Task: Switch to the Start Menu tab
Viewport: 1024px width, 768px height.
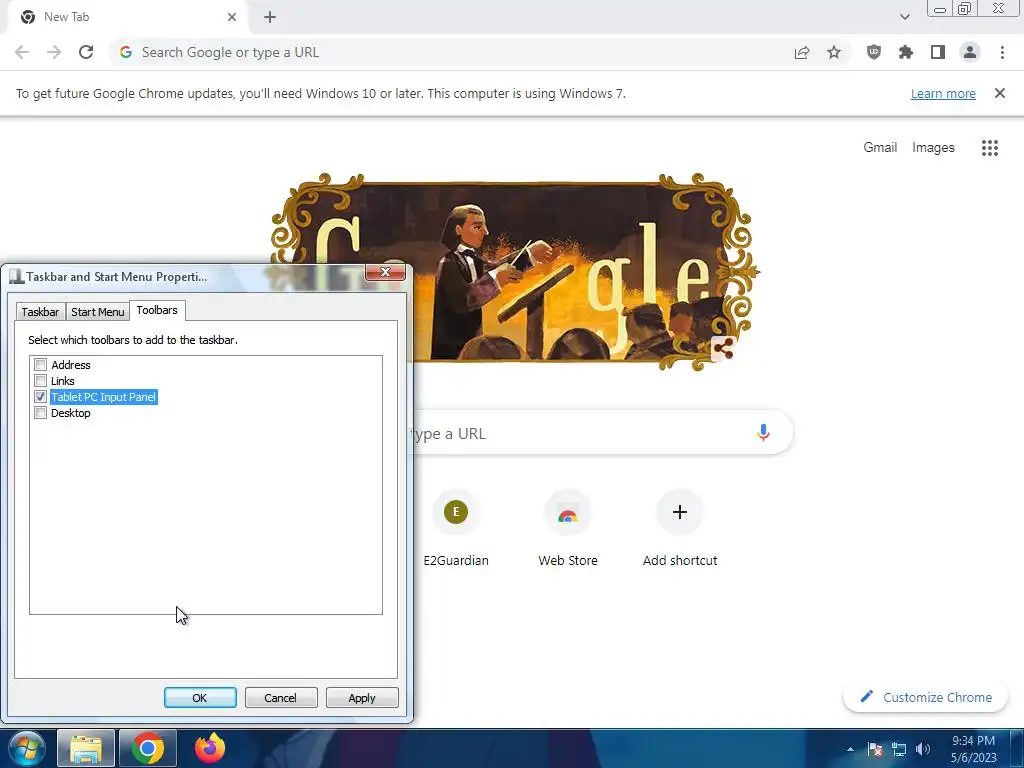Action: 97,312
